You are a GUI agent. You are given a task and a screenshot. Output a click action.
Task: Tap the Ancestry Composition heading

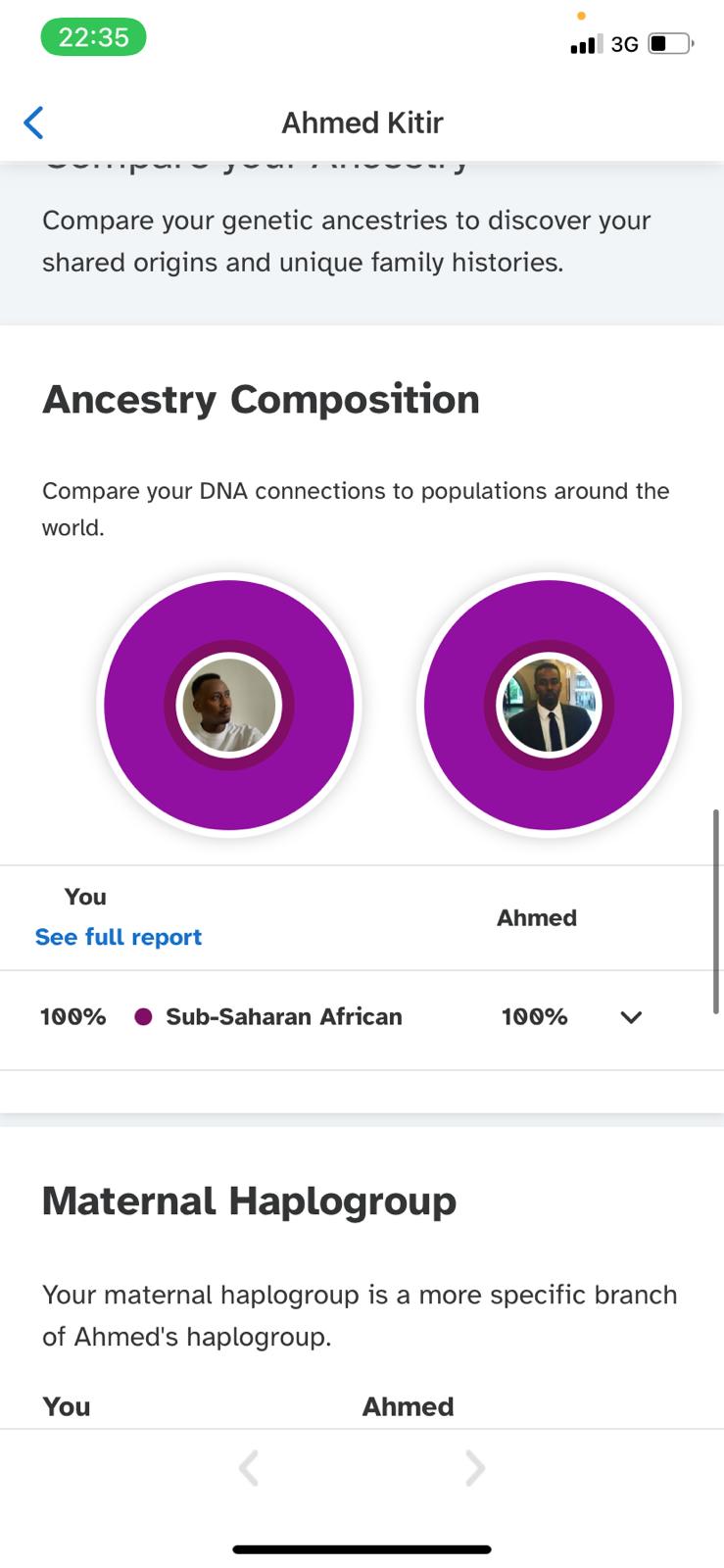(x=261, y=400)
